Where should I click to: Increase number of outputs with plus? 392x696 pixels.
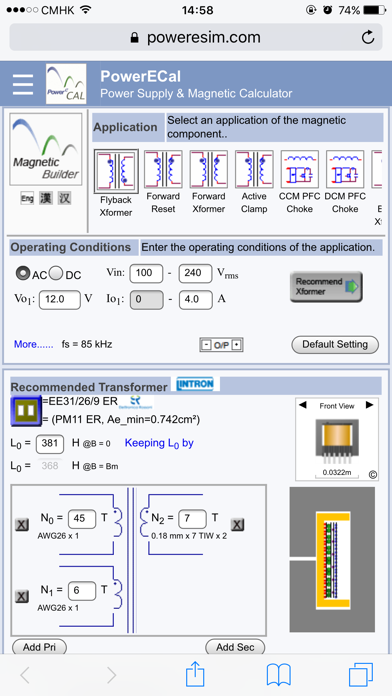(x=238, y=345)
